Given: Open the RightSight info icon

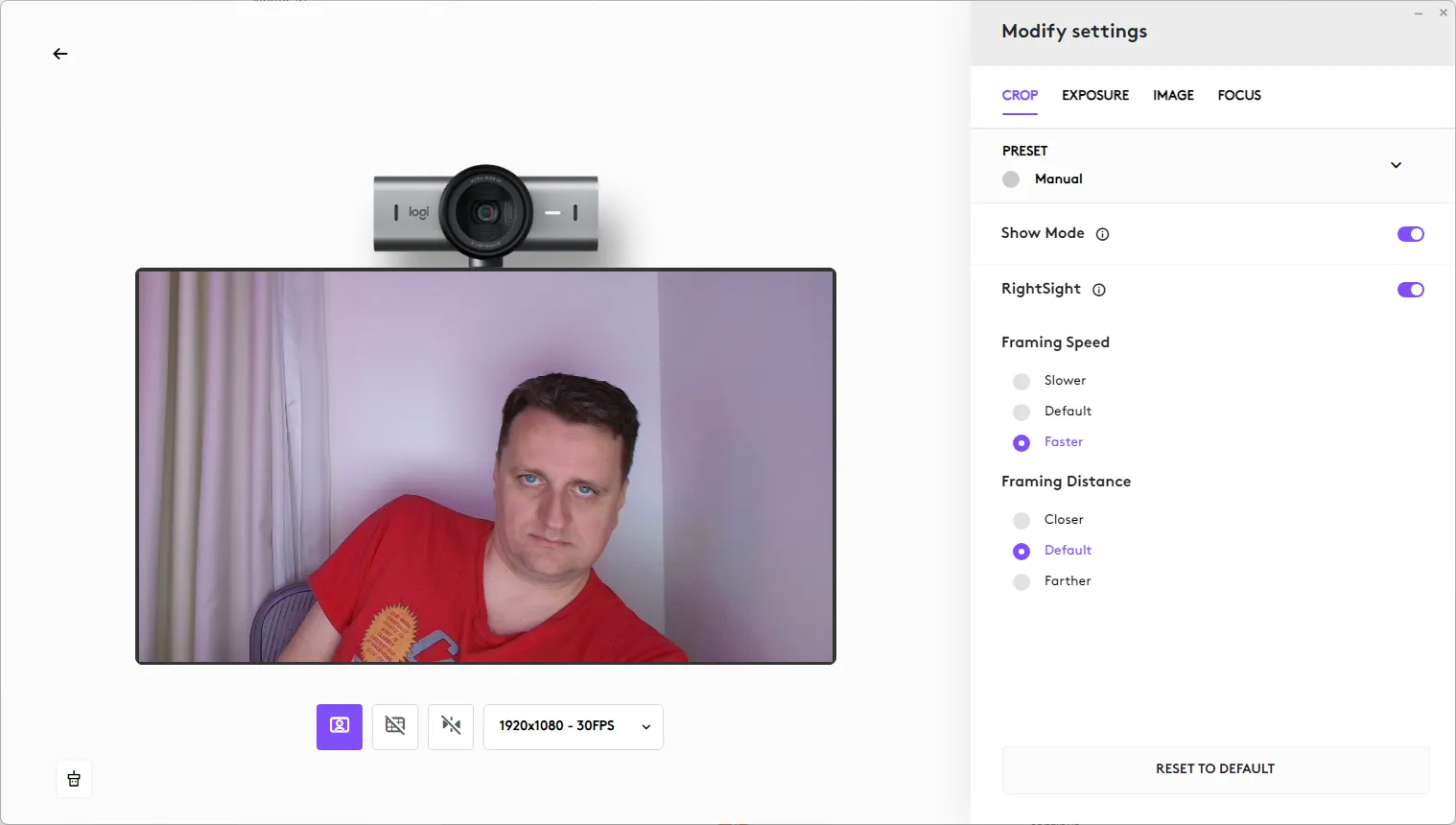Looking at the screenshot, I should 1099,290.
